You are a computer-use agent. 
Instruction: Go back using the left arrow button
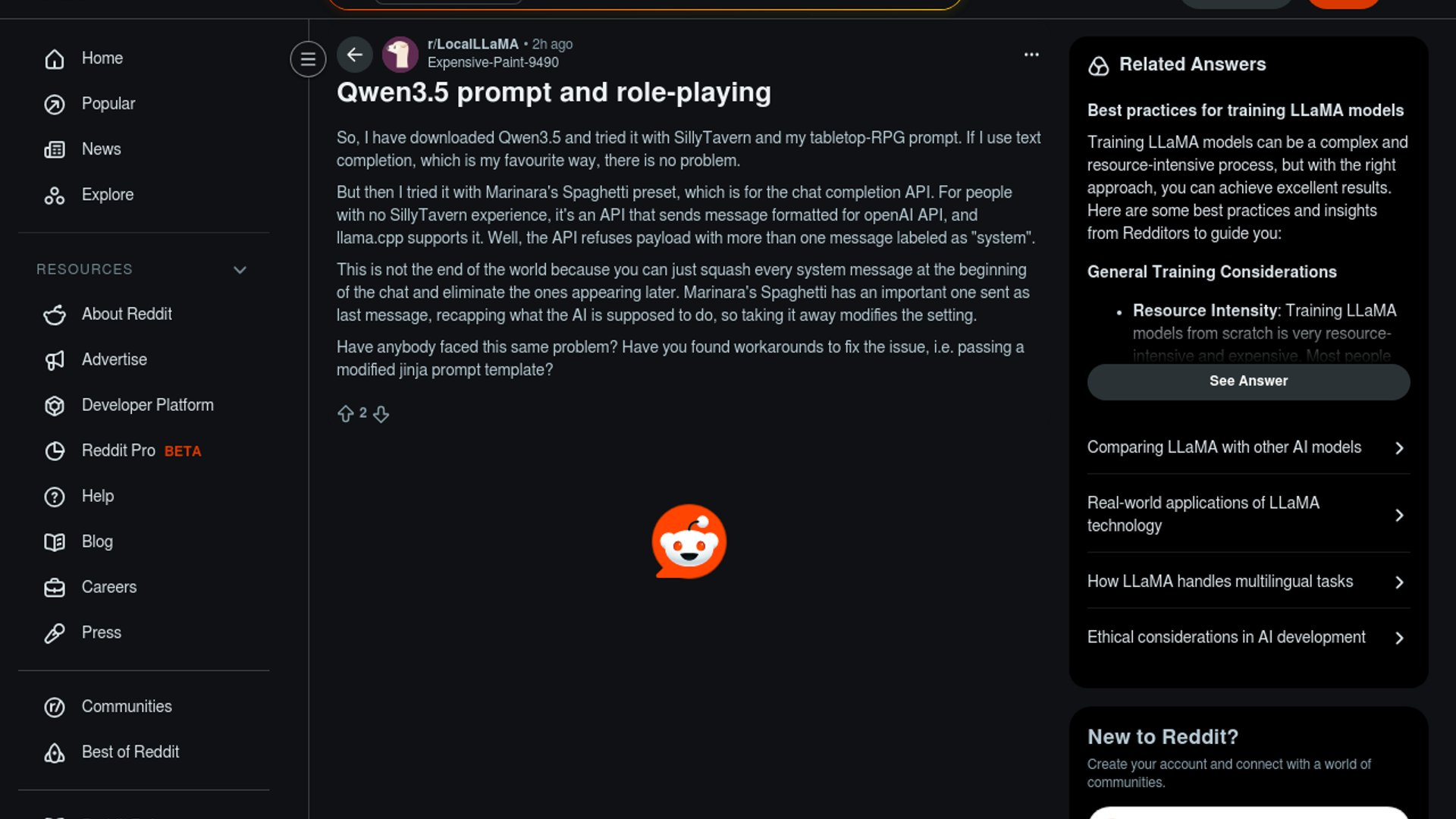coord(354,55)
